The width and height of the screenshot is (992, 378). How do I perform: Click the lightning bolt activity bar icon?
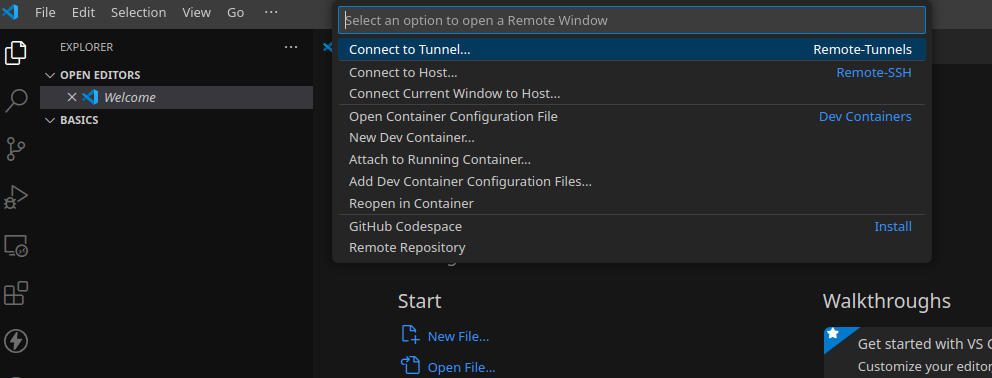[x=16, y=341]
